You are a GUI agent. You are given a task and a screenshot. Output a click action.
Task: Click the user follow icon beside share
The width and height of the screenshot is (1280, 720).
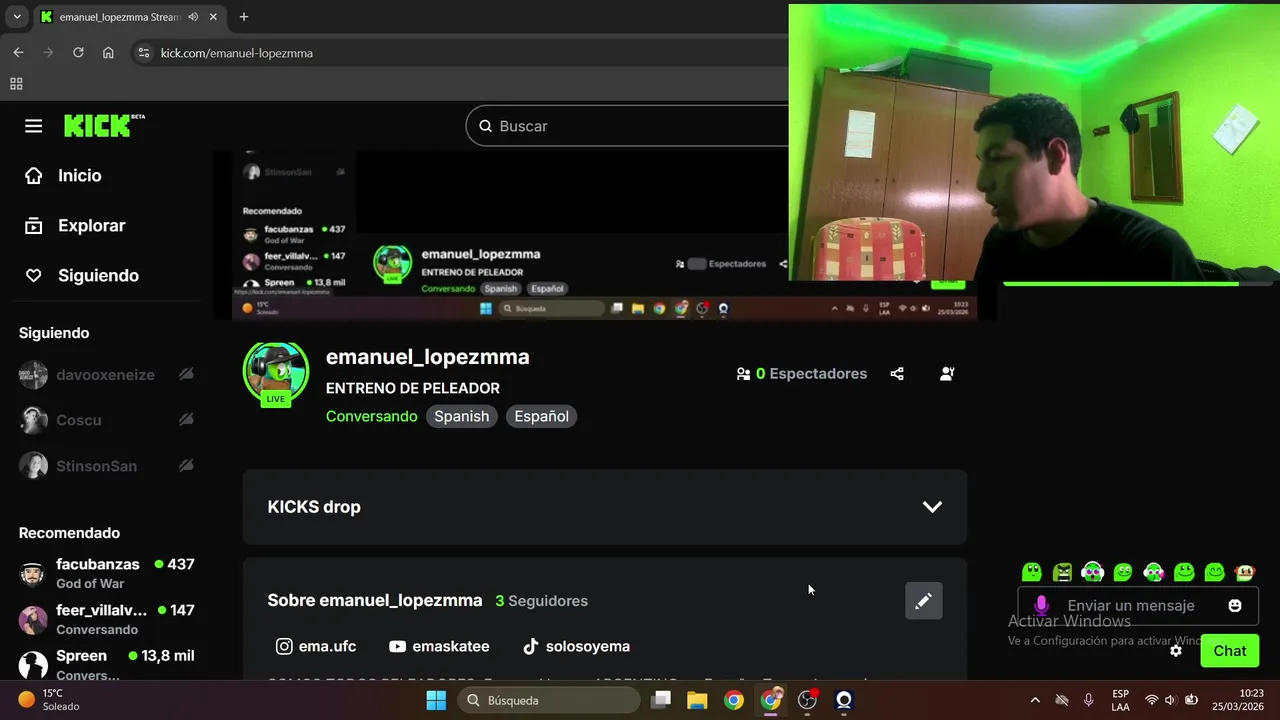coord(947,374)
